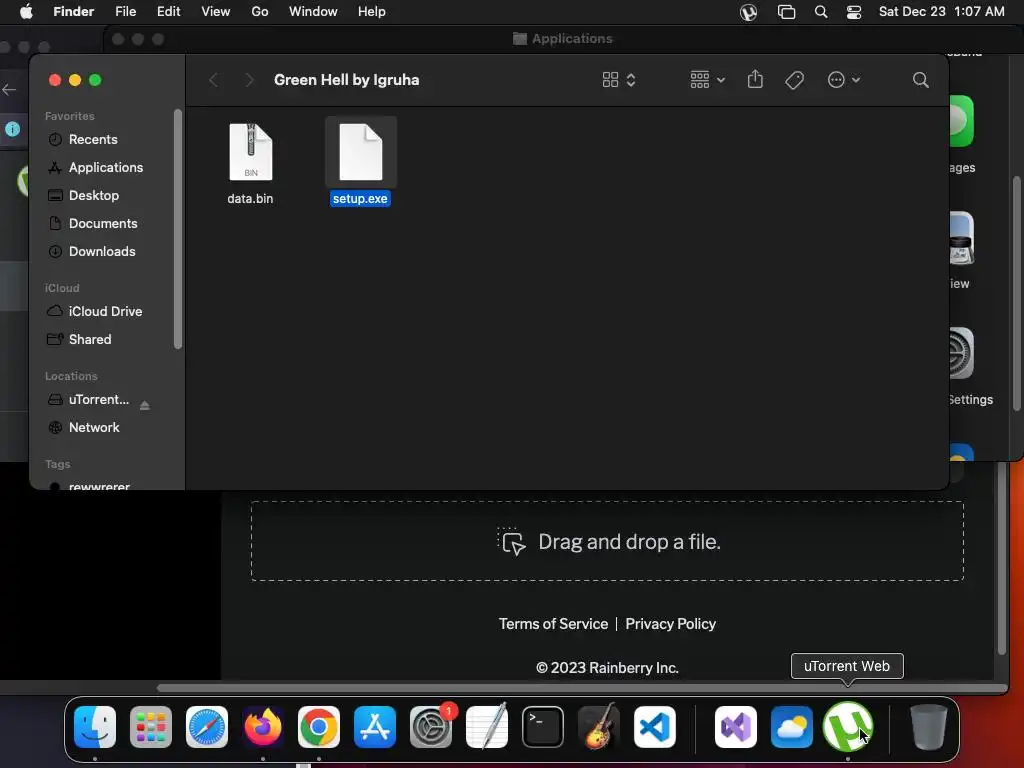Open Visual Studio from the Dock
Screen dimensions: 1024x768
click(x=736, y=727)
